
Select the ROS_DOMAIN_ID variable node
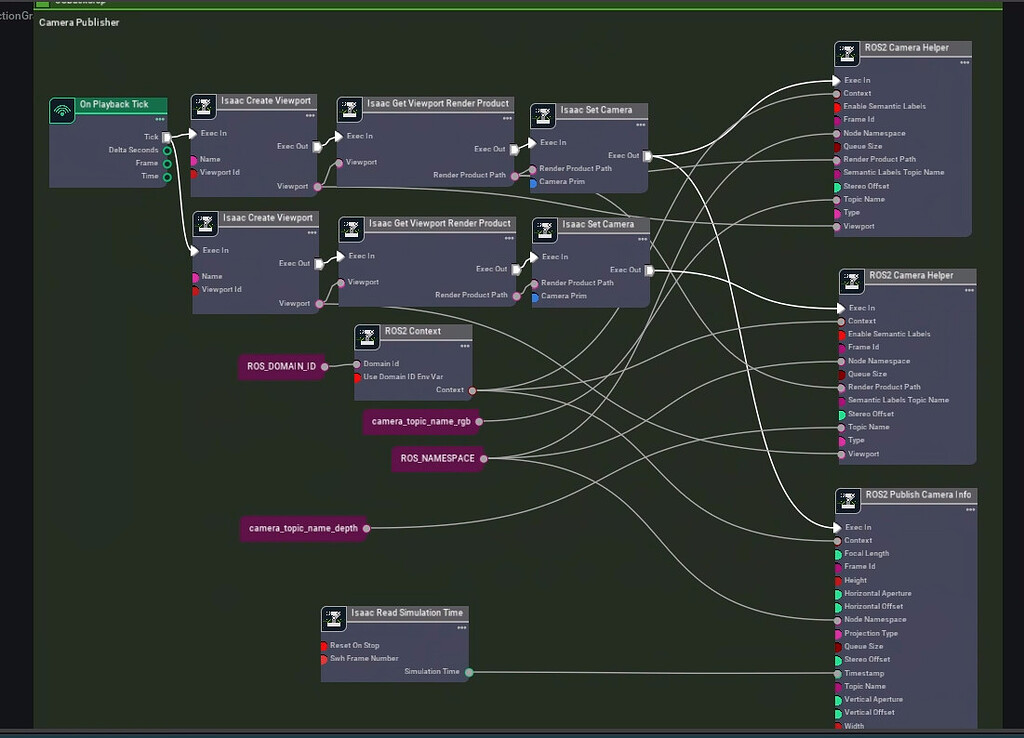coord(284,367)
